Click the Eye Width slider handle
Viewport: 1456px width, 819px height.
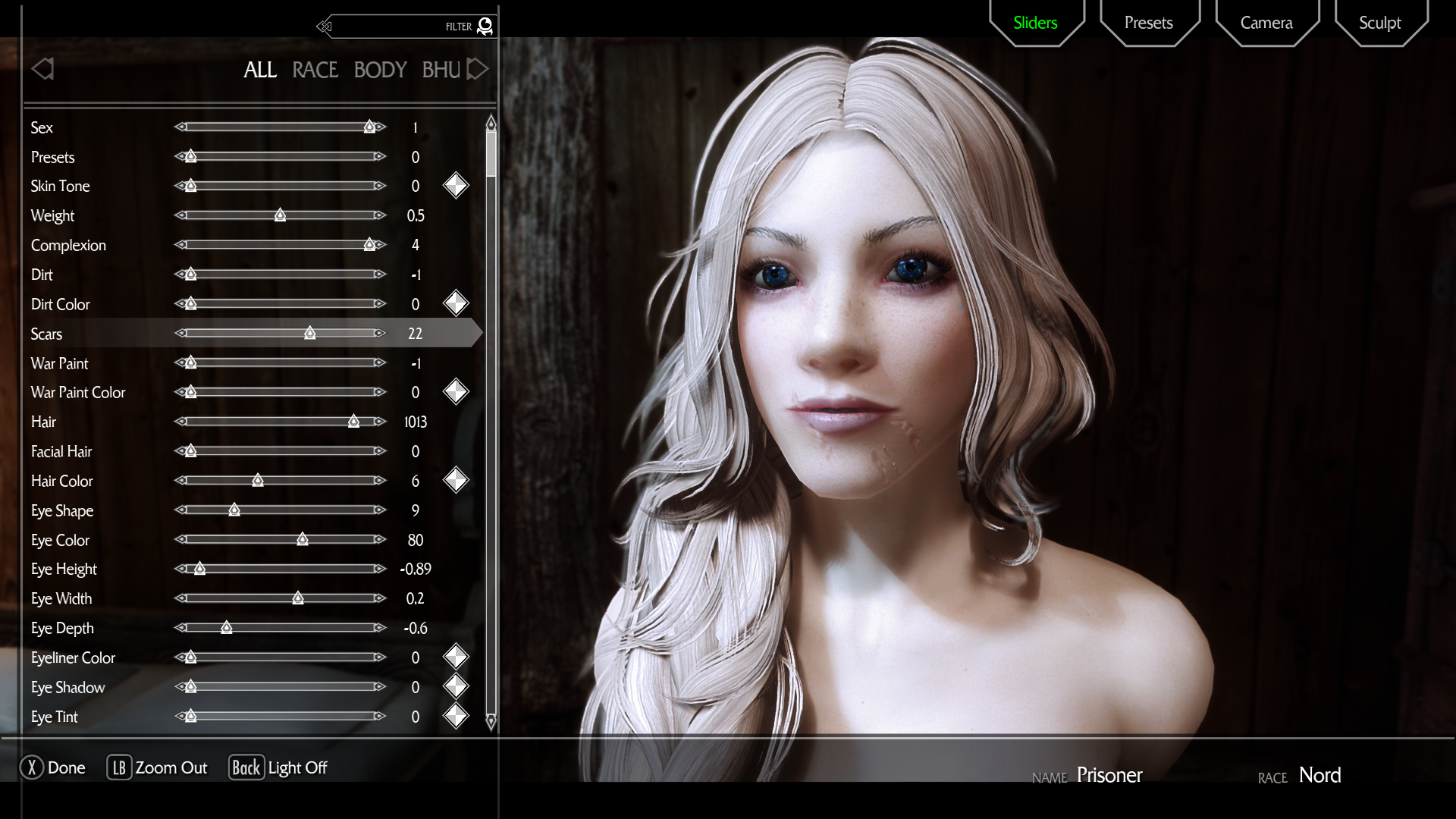[x=298, y=598]
